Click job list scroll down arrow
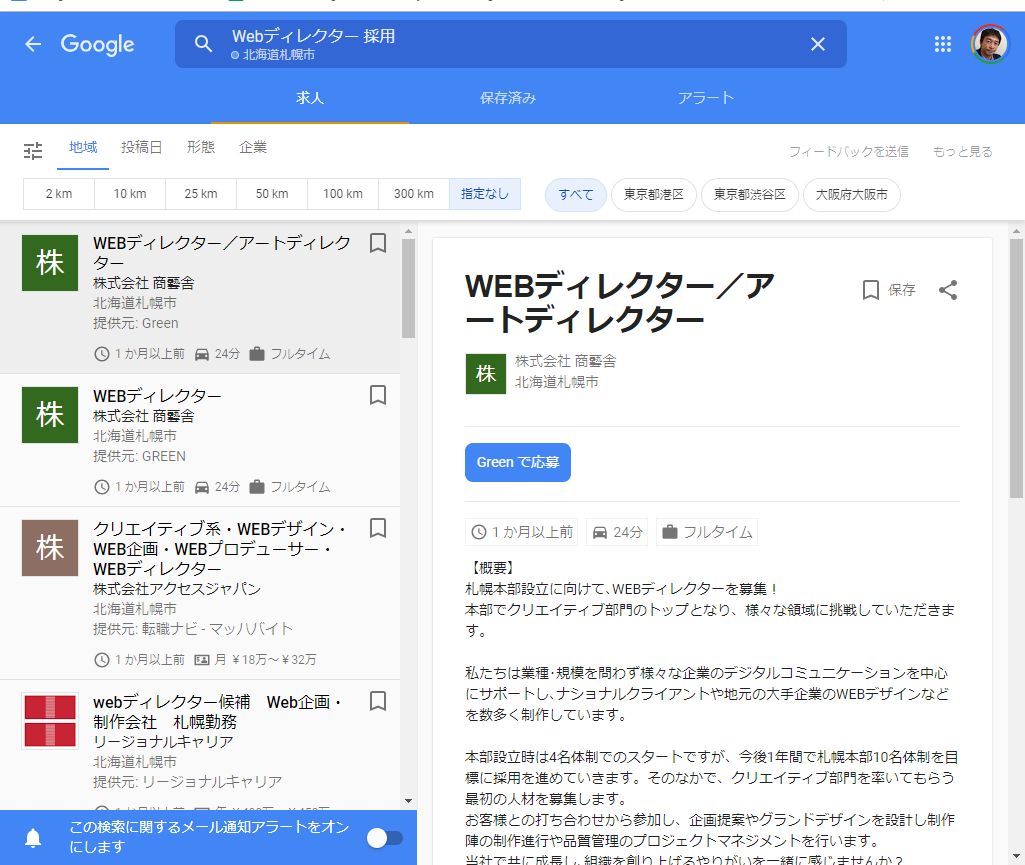Image resolution: width=1025 pixels, height=865 pixels. click(409, 801)
